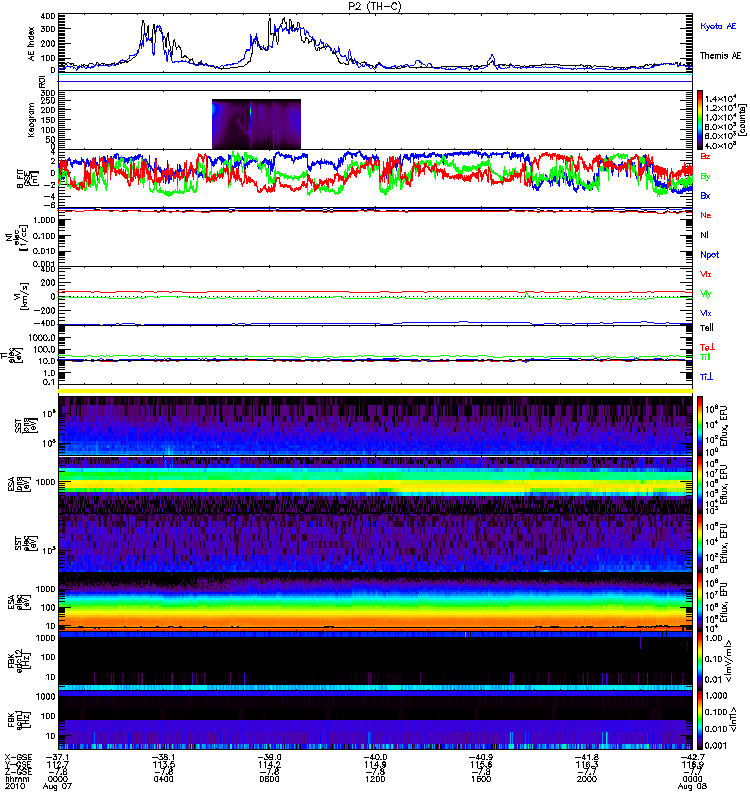Click the red Te⊥ temperature legend label
750x800 pixels.
pyautogui.click(x=707, y=347)
